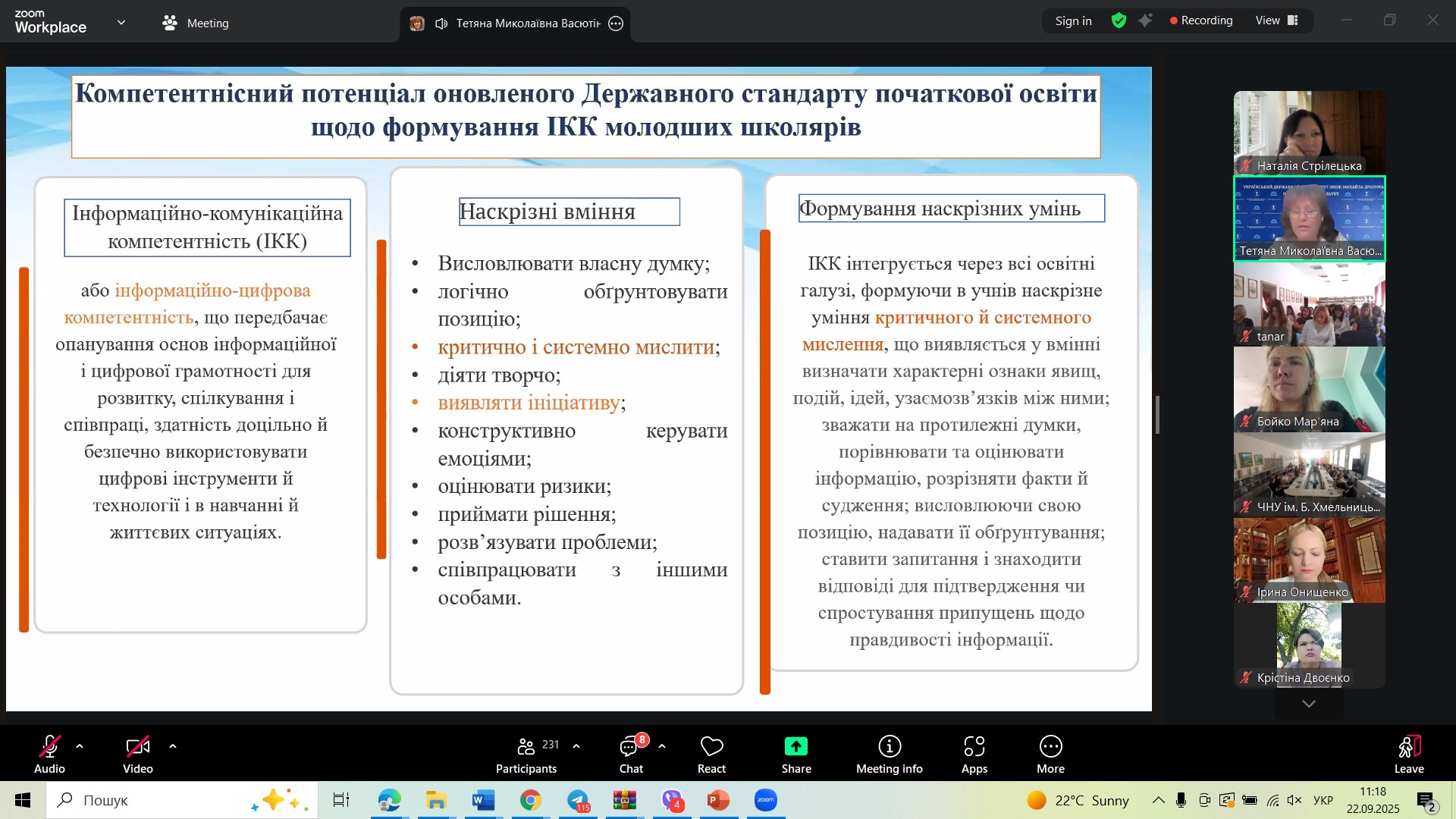Switch to the Meeting tab
Screen dimensions: 1456x819
coord(196,23)
